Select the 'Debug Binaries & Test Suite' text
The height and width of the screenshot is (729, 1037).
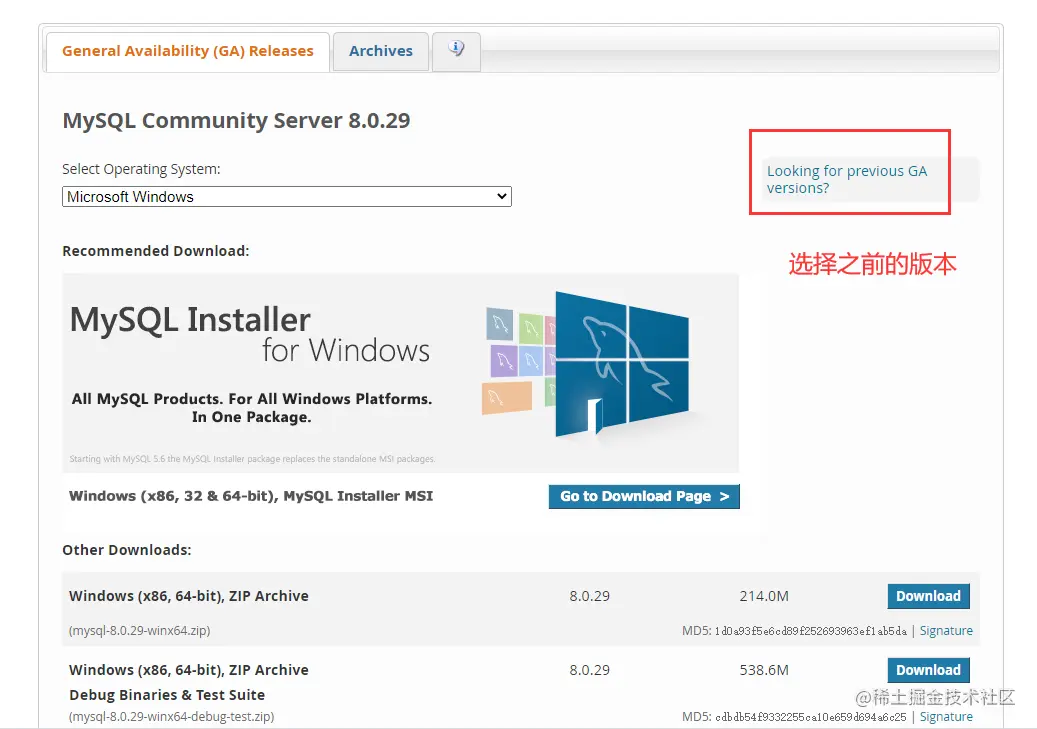pos(167,695)
